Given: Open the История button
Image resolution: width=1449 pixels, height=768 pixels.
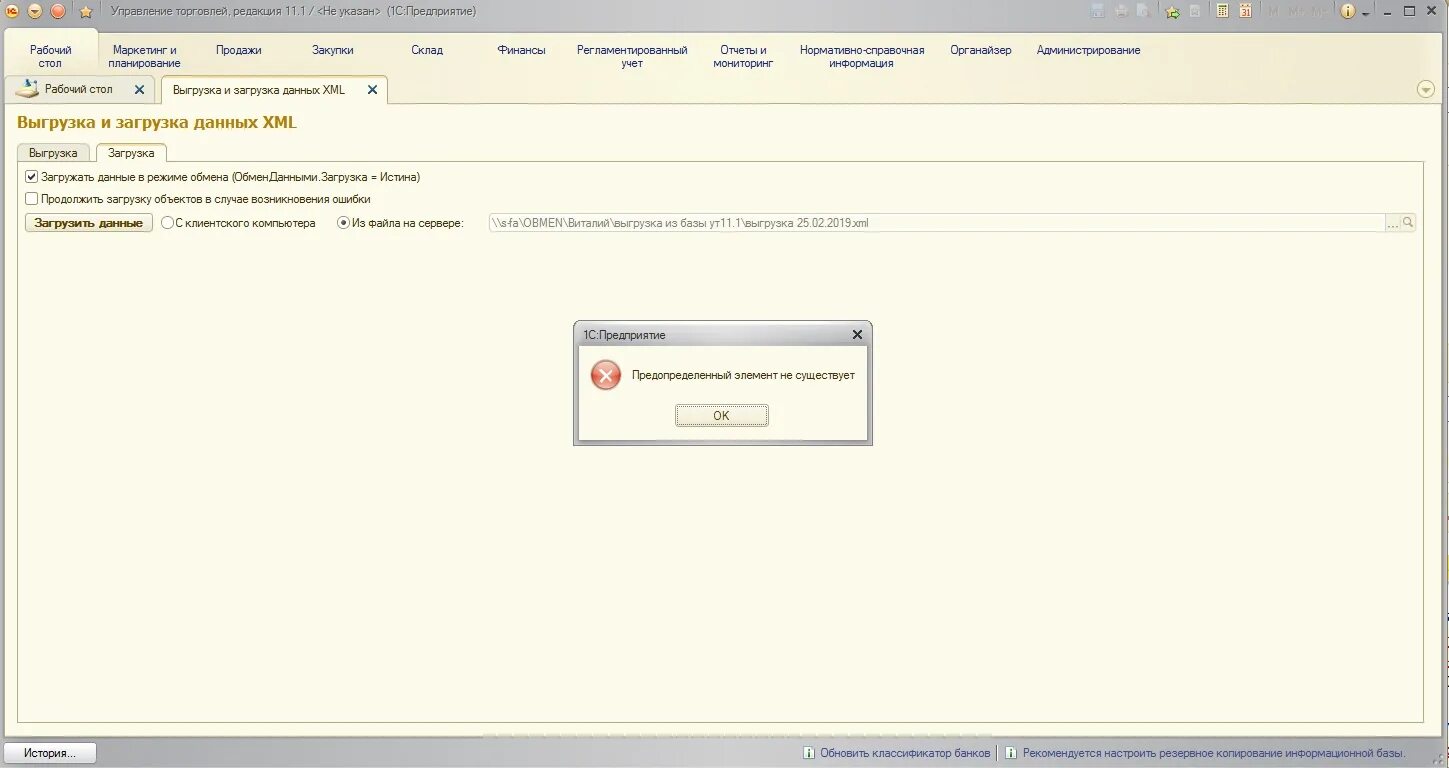Looking at the screenshot, I should 50,753.
